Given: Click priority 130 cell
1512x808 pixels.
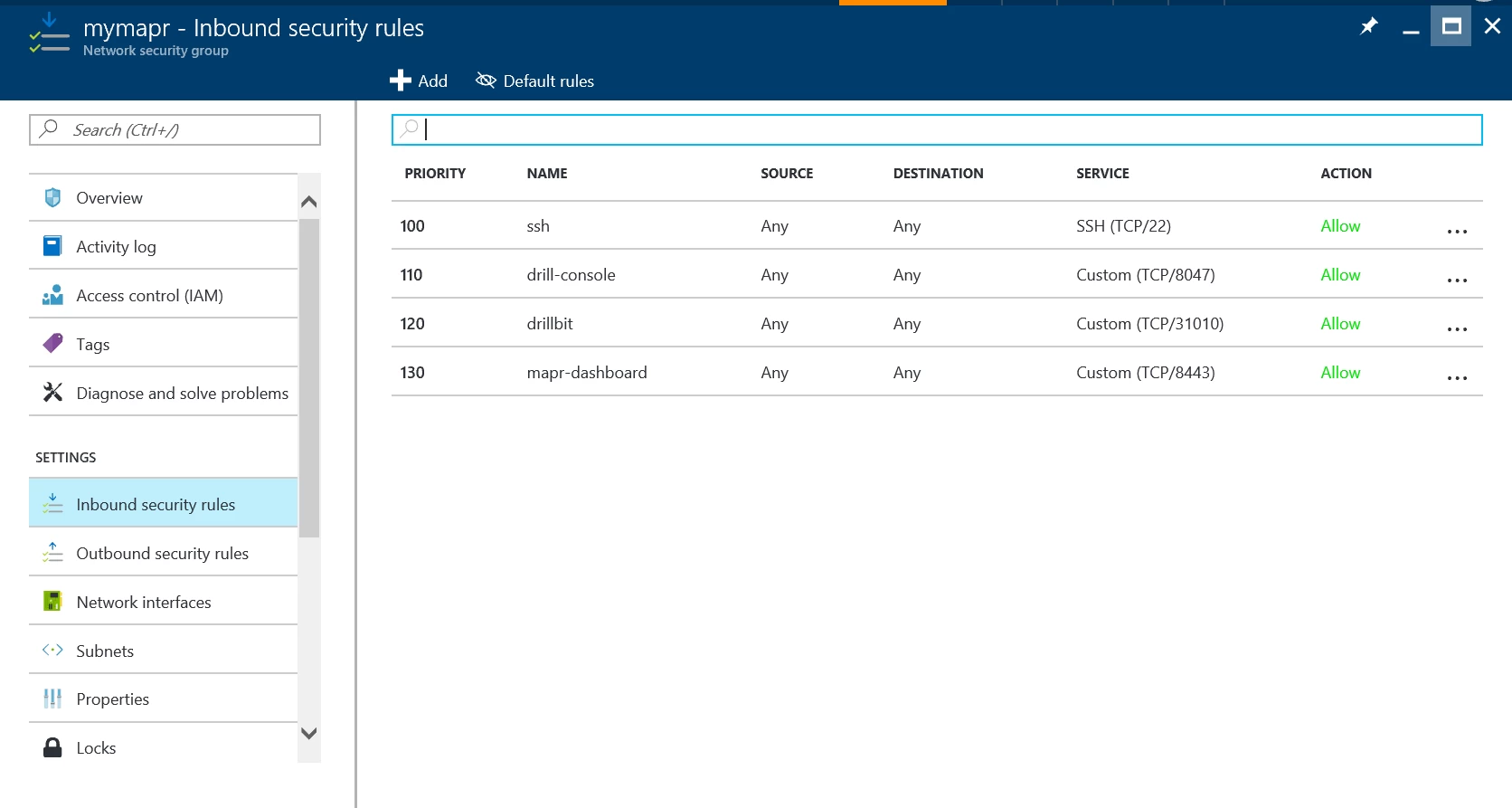Looking at the screenshot, I should [412, 373].
